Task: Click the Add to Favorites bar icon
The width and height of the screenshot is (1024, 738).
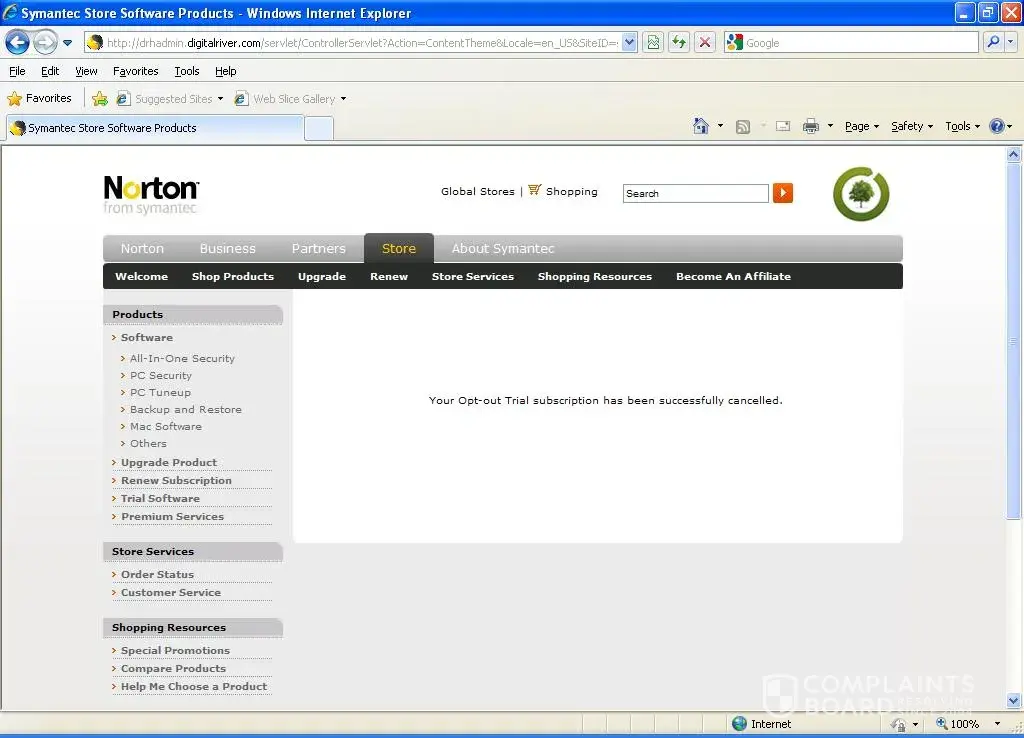Action: click(100, 99)
